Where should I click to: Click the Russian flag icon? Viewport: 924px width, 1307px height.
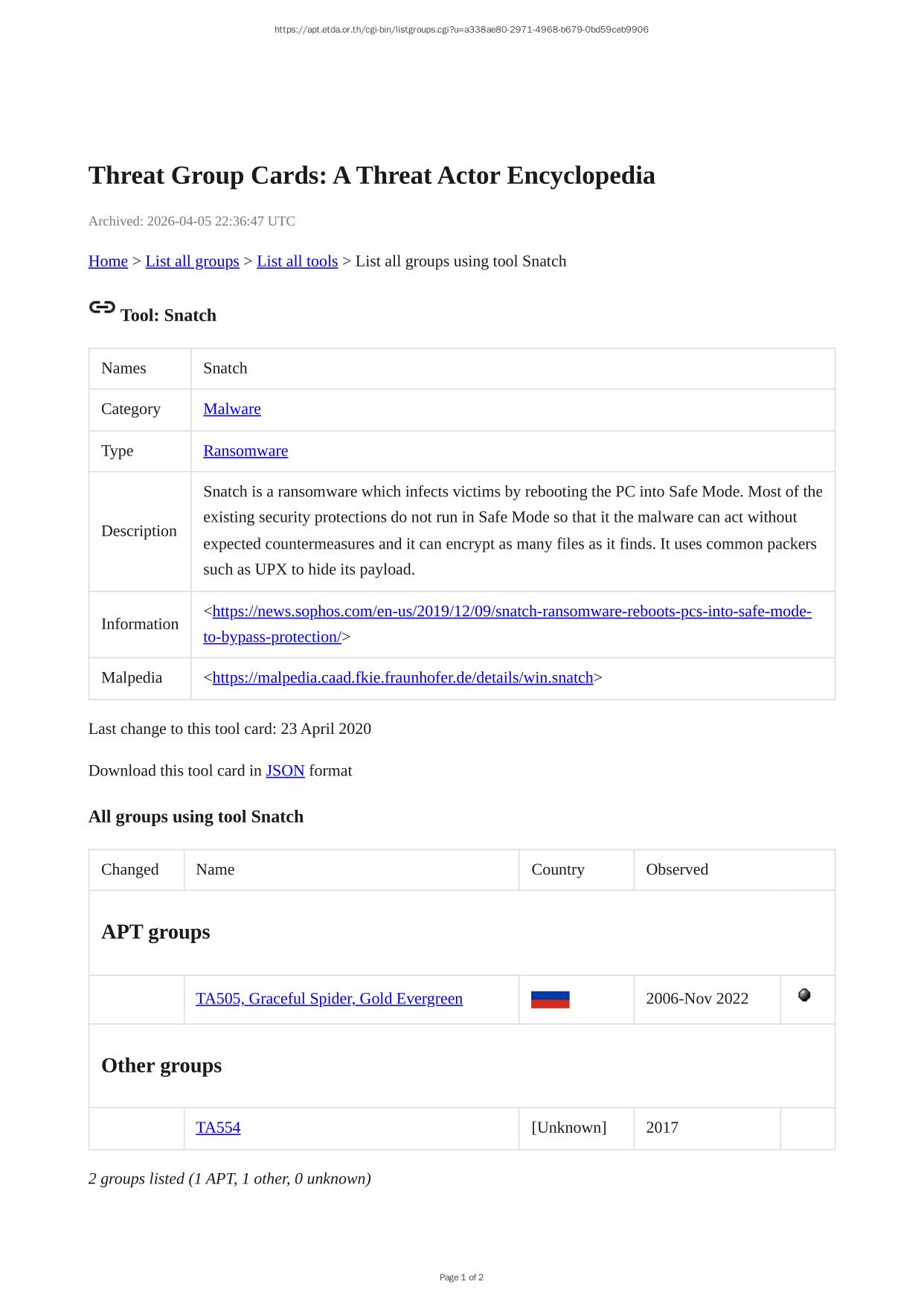(550, 1000)
